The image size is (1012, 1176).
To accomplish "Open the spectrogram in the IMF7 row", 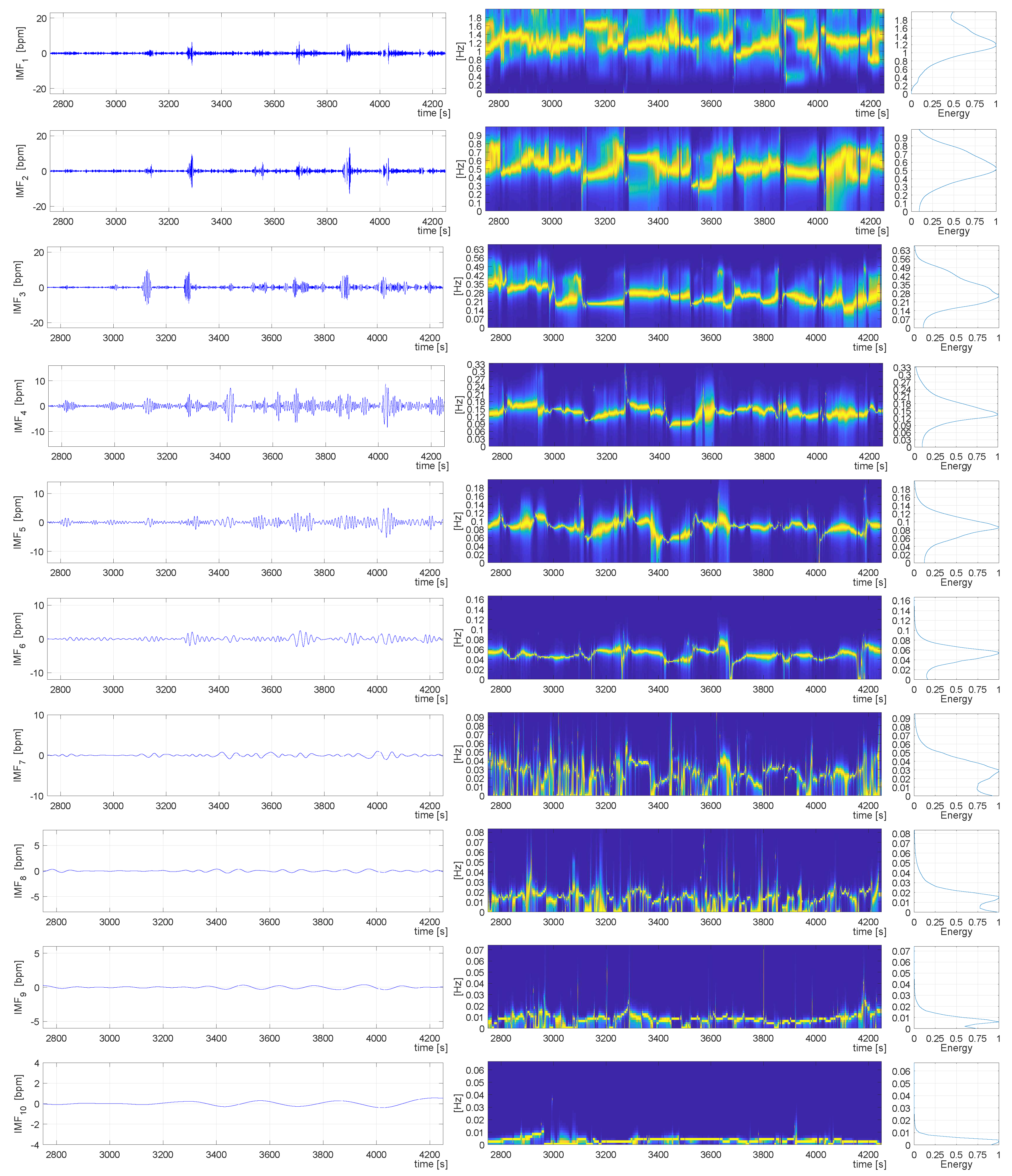I will pos(684,754).
